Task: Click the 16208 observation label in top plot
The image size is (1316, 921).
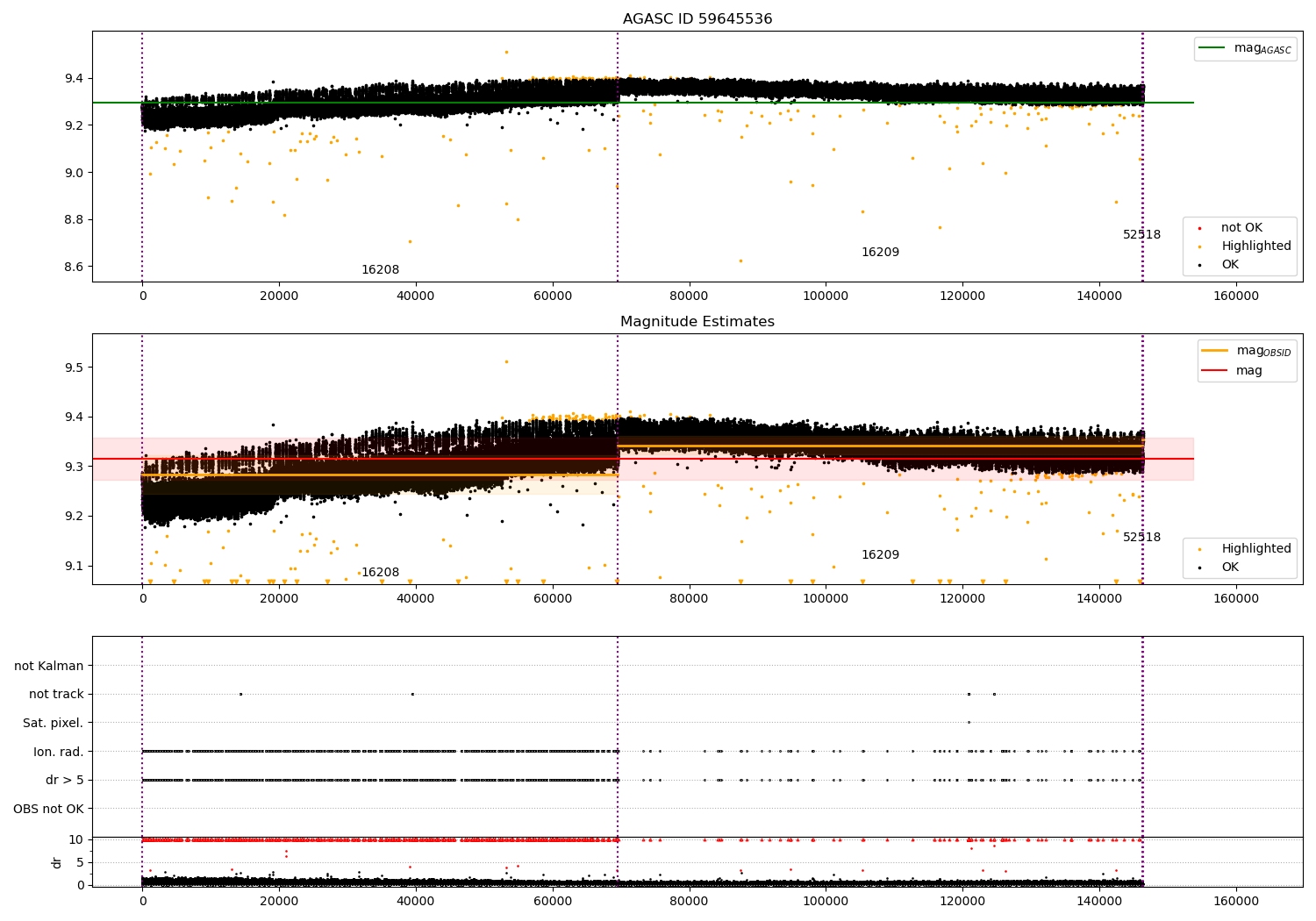Action: coord(380,270)
